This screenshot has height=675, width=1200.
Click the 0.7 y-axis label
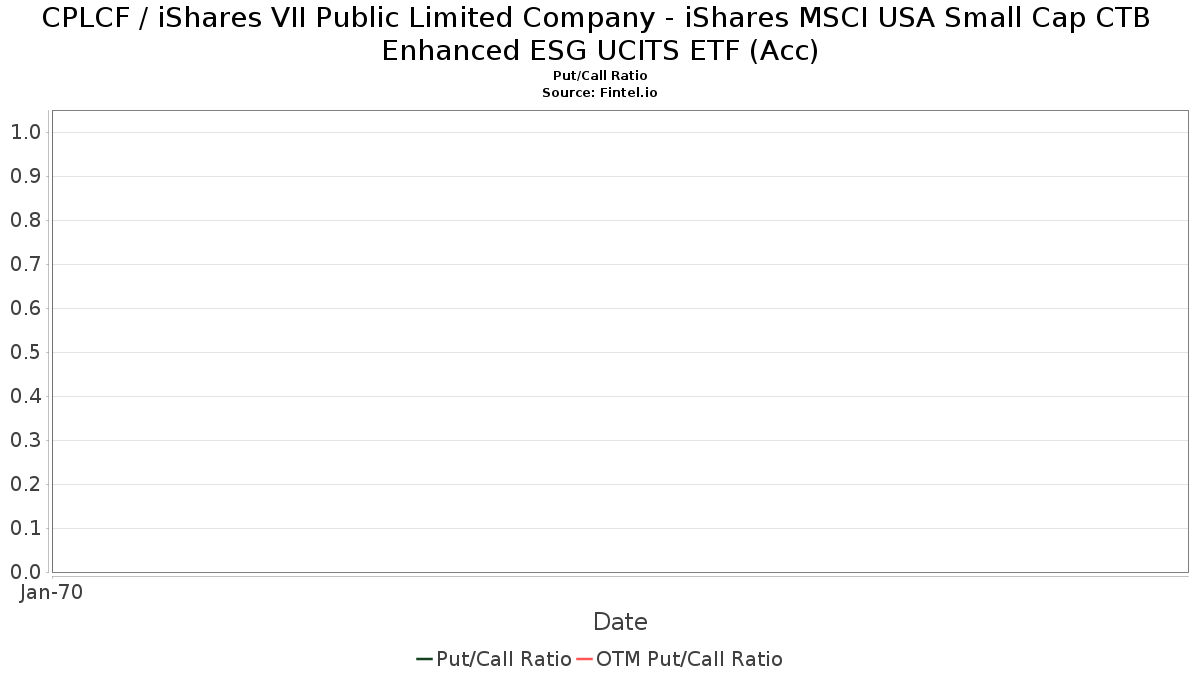(x=25, y=264)
